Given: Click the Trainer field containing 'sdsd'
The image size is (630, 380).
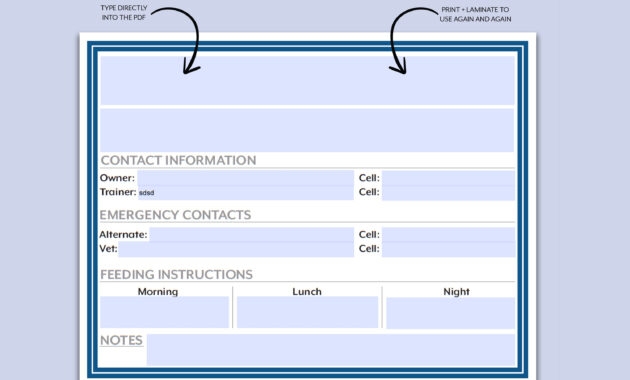Looking at the screenshot, I should (x=245, y=193).
